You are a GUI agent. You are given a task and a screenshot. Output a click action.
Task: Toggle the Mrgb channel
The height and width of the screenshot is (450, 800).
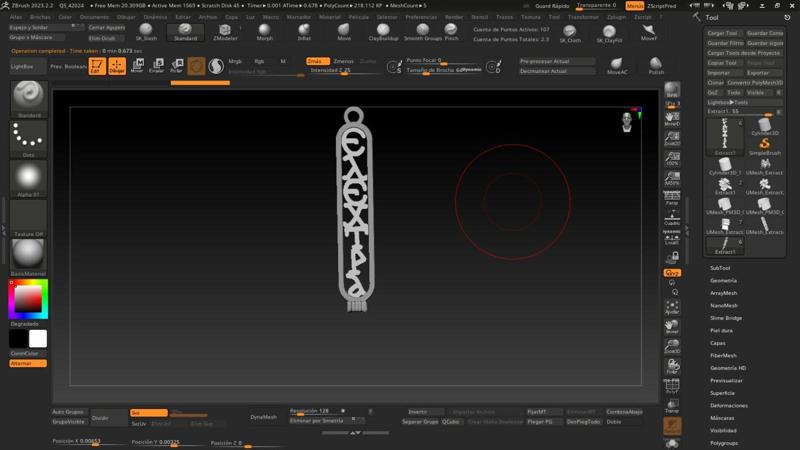[235, 61]
